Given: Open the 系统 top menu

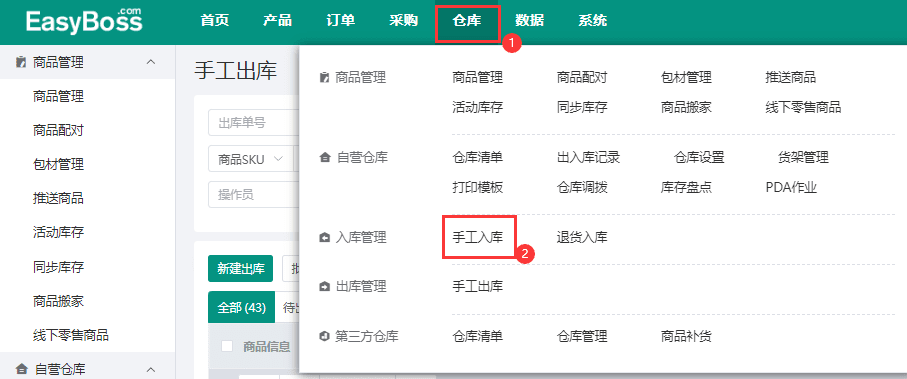Looking at the screenshot, I should coord(593,21).
